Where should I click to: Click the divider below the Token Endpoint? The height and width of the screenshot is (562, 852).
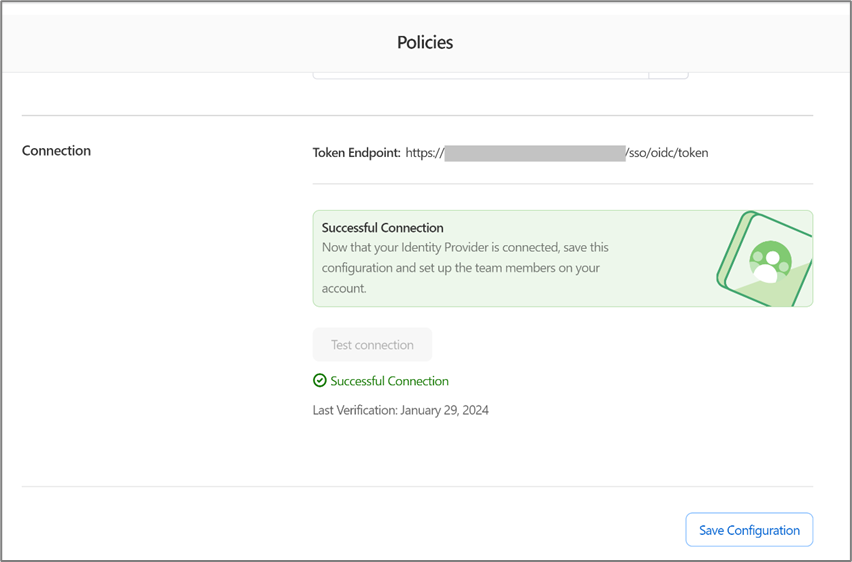click(562, 184)
